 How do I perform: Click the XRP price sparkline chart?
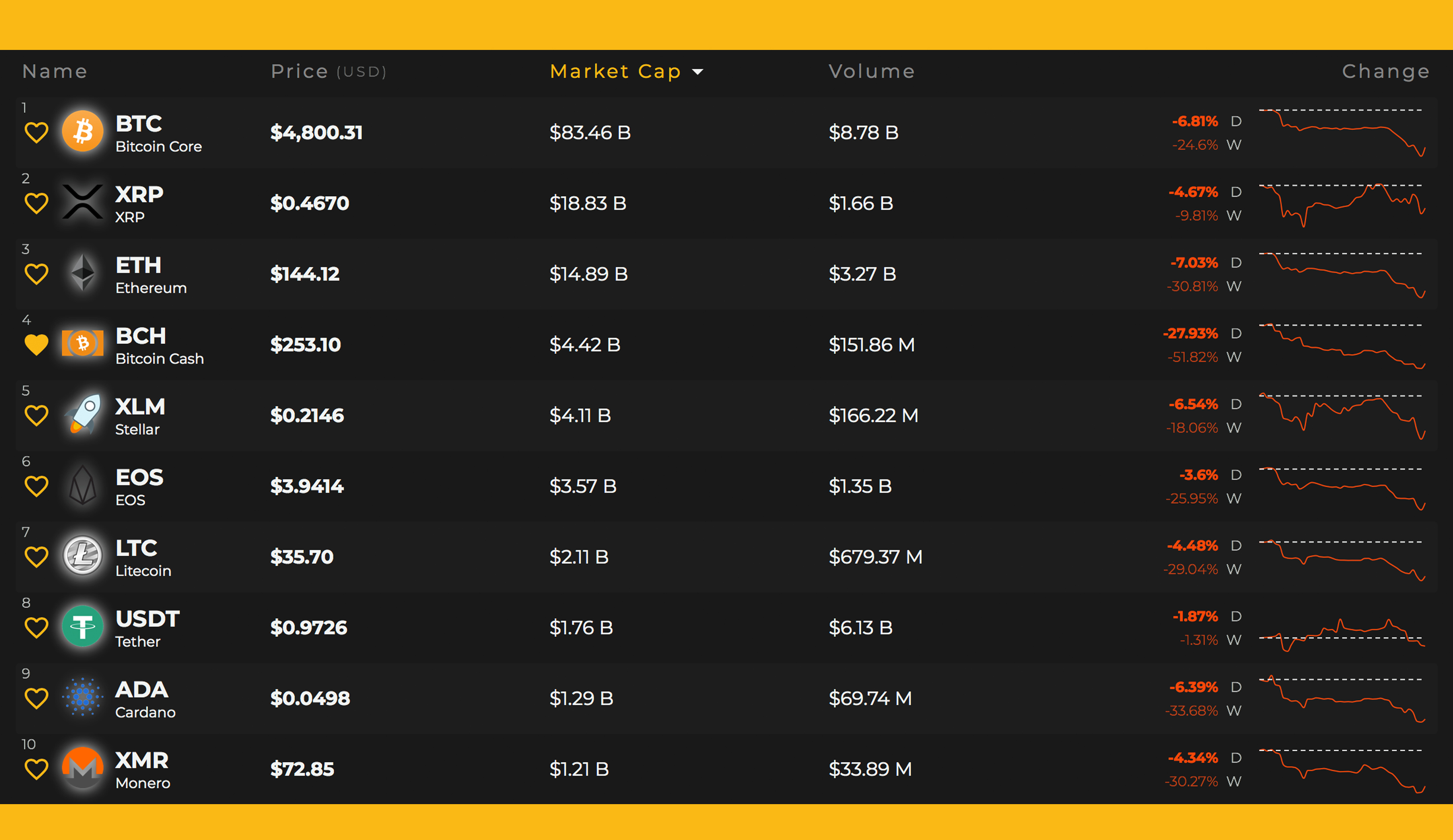pos(1341,204)
